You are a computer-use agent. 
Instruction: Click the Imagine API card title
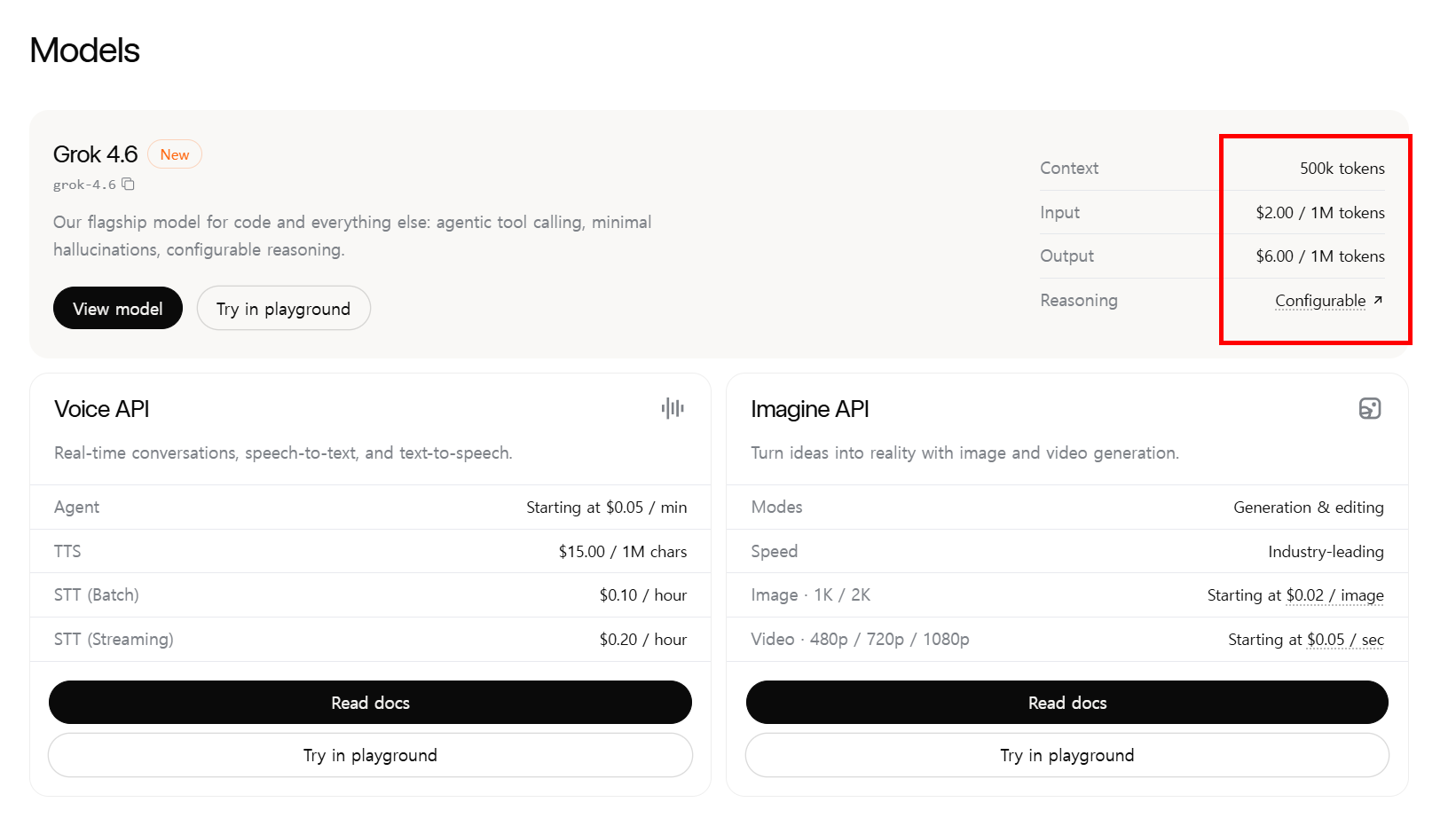[x=810, y=409]
